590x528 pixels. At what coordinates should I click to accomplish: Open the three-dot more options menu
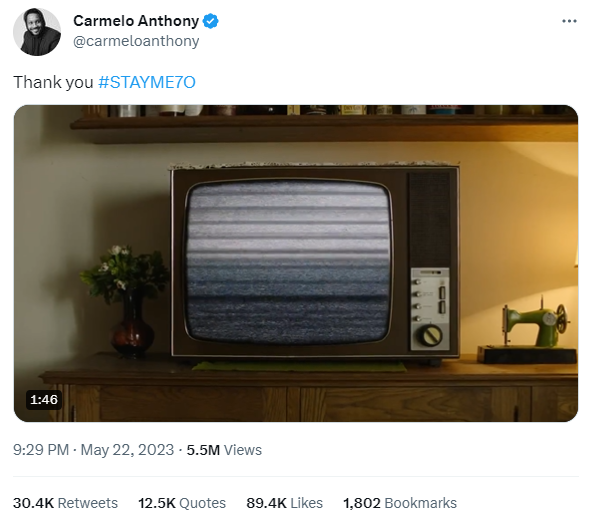click(x=569, y=21)
